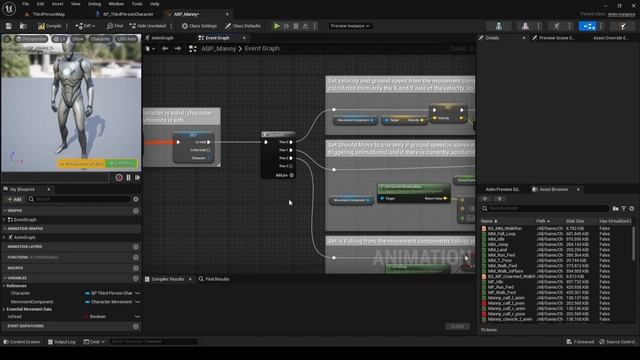Click the Stop simulation icon

(x=296, y=26)
